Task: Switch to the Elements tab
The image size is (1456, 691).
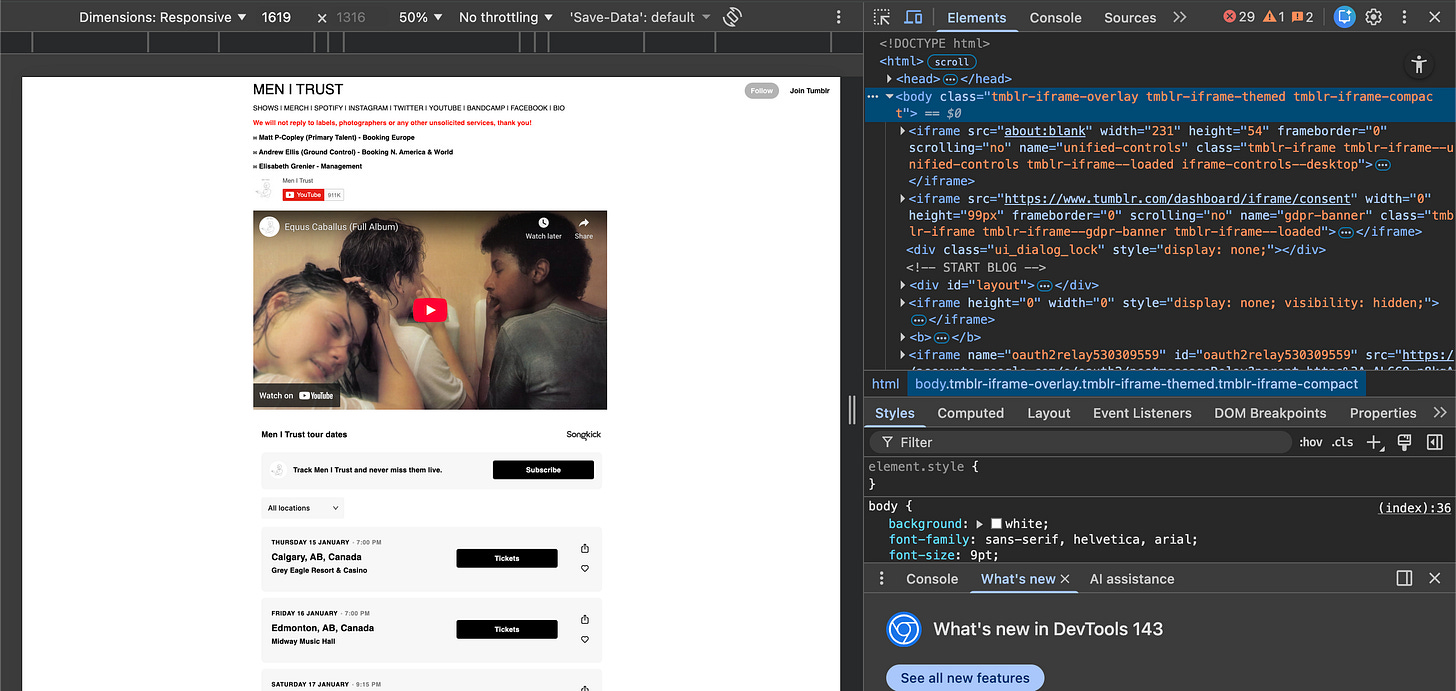Action: (x=976, y=17)
